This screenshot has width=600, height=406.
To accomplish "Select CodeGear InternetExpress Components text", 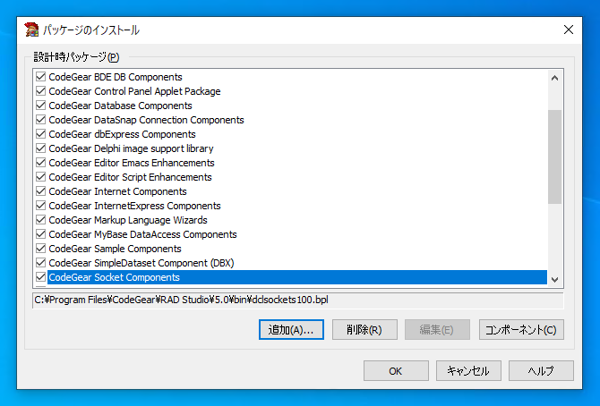I will tap(135, 206).
